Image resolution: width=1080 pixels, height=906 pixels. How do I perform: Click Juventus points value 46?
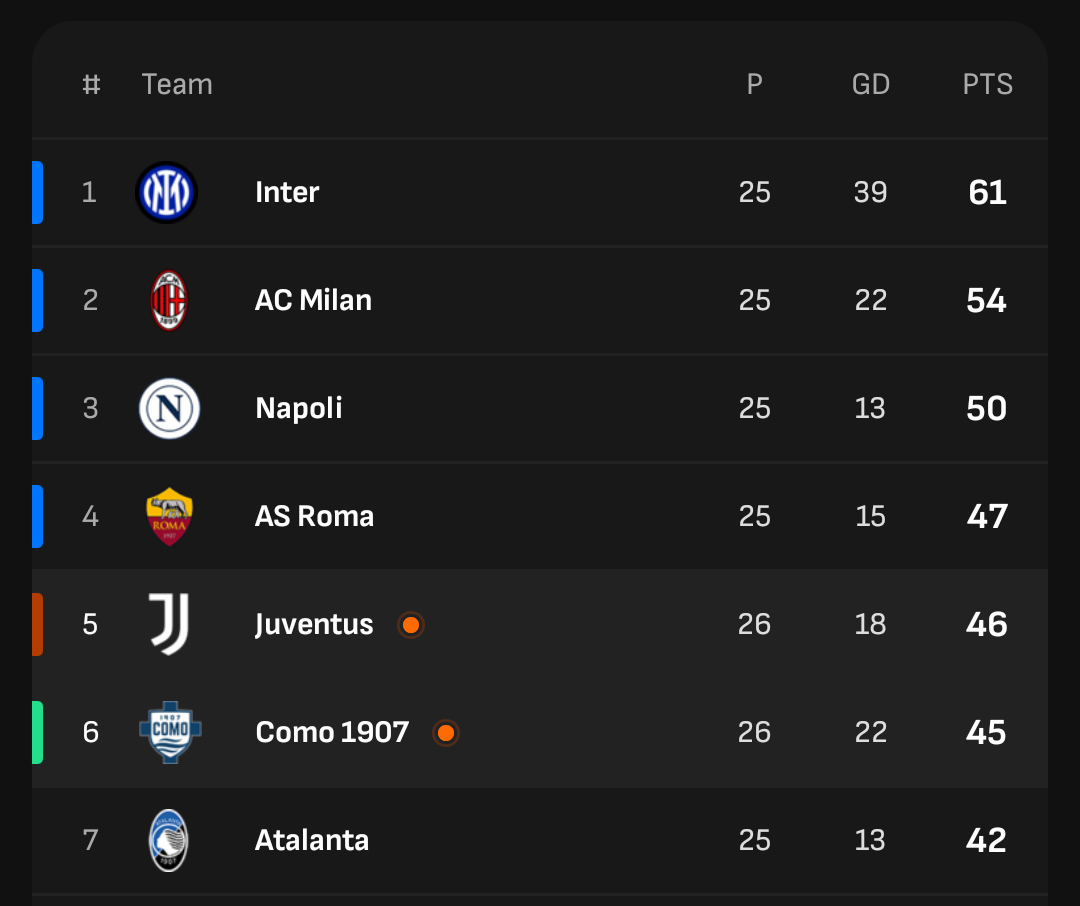[x=987, y=624]
